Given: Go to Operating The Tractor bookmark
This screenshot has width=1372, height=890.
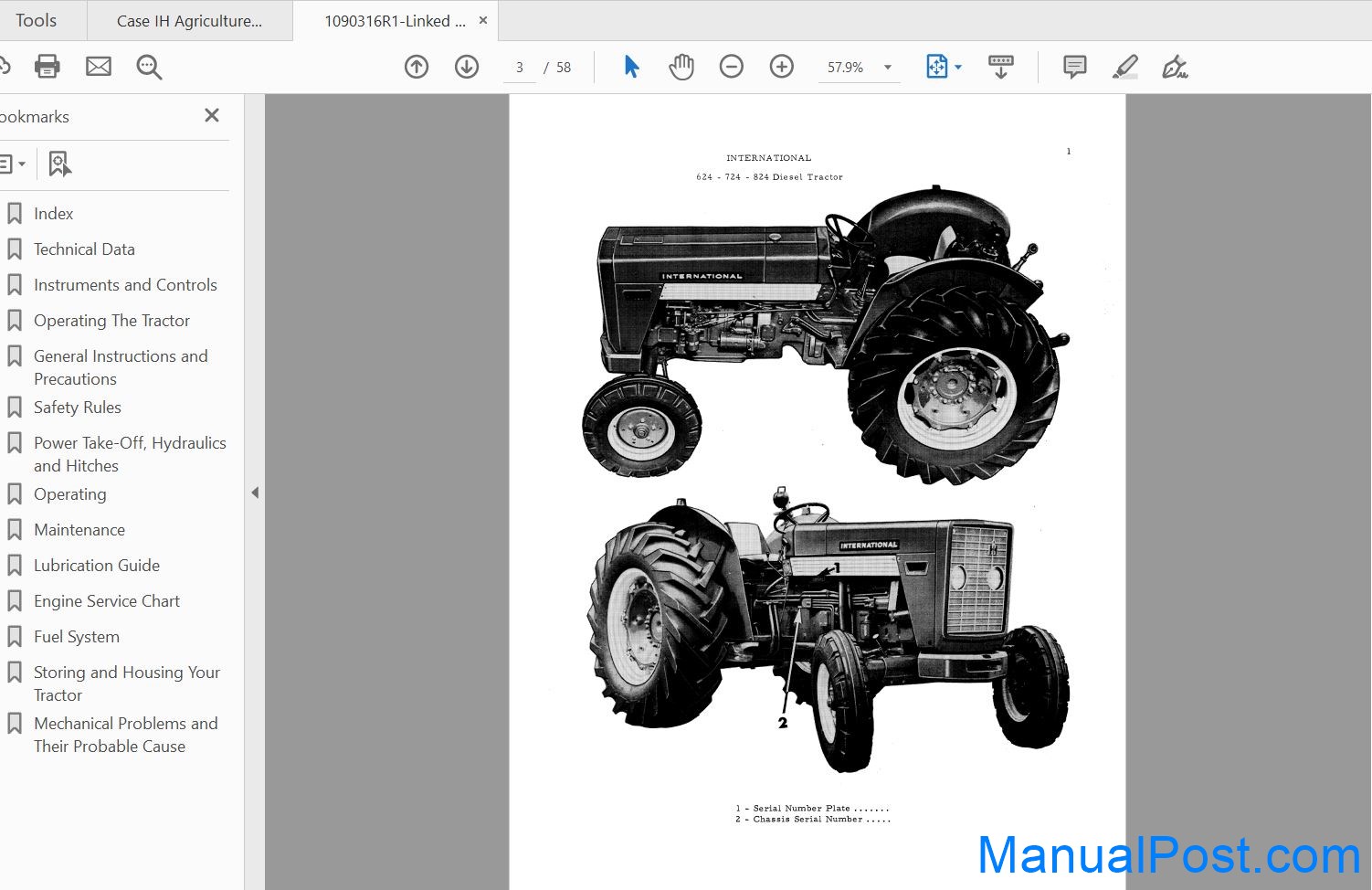Looking at the screenshot, I should click(111, 321).
